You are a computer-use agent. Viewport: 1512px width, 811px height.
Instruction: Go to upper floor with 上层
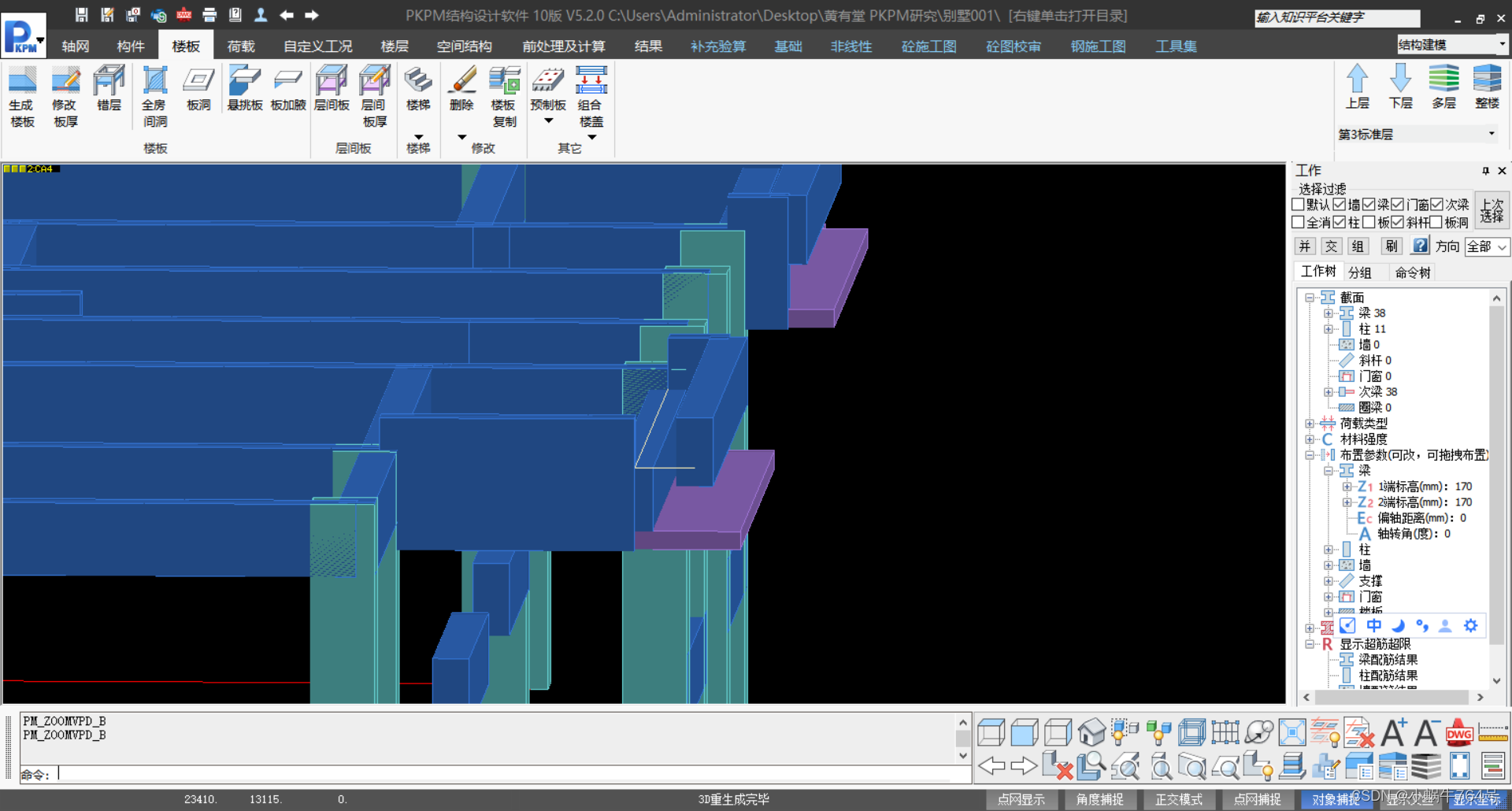tap(1357, 87)
